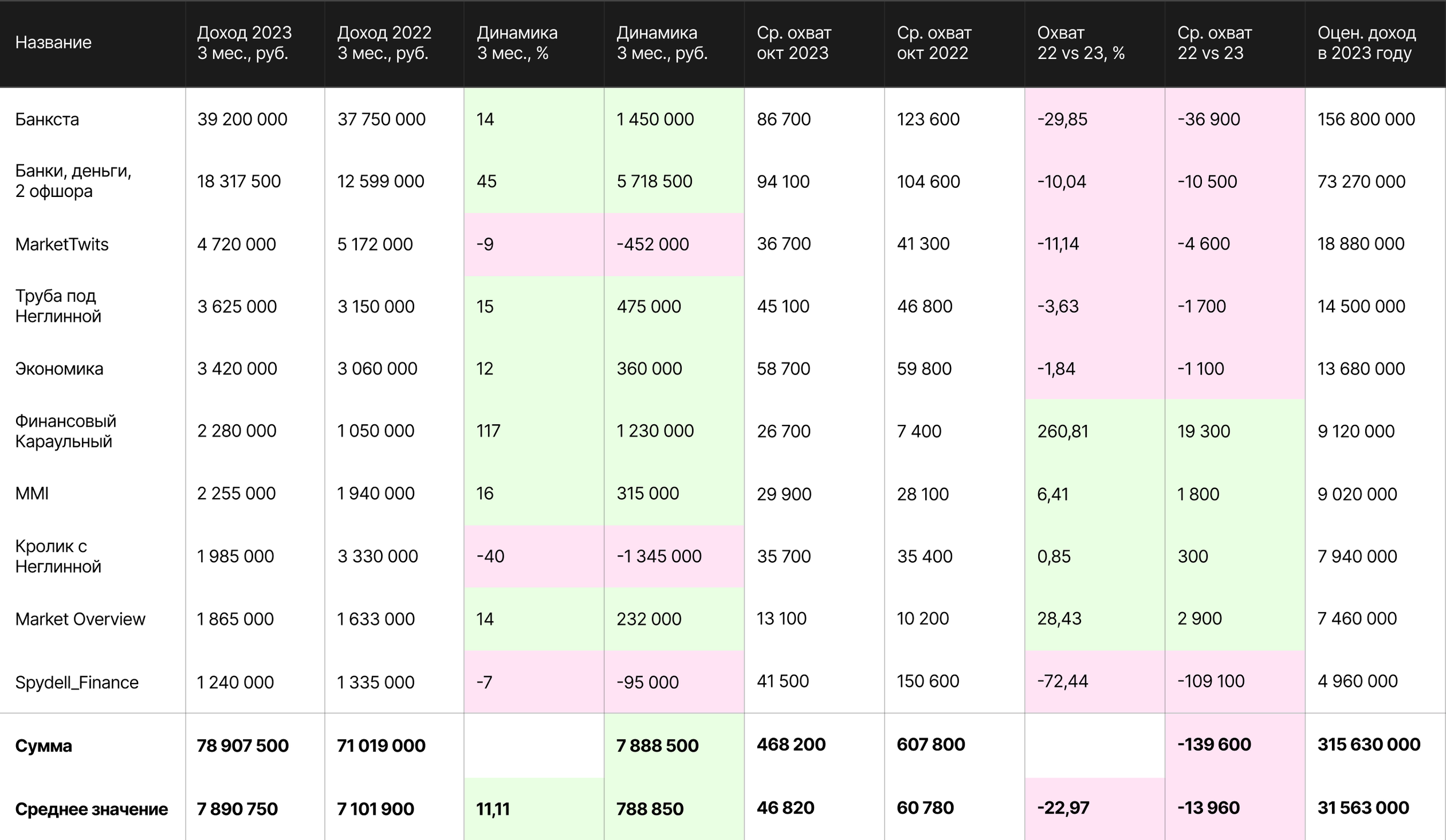Click the "Сумма" row label
This screenshot has width=1446, height=840.
click(44, 746)
